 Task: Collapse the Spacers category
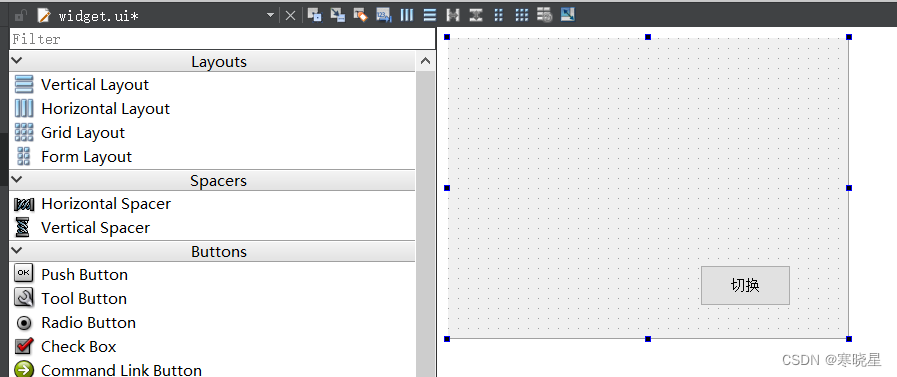[17, 180]
